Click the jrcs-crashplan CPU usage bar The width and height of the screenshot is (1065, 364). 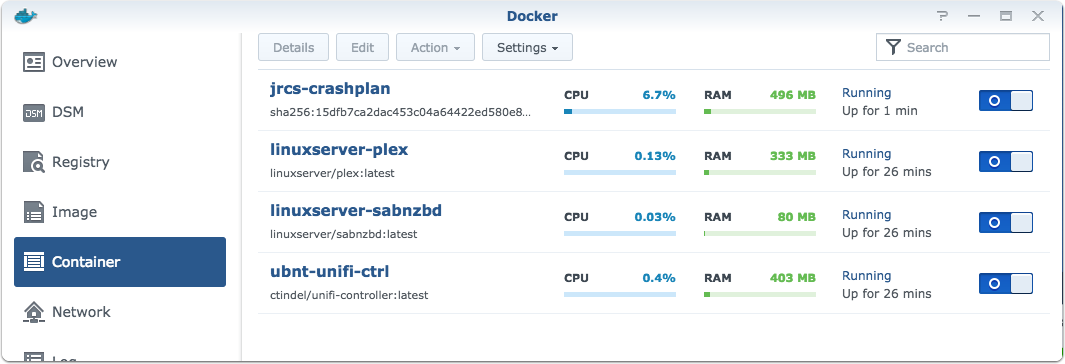(619, 111)
